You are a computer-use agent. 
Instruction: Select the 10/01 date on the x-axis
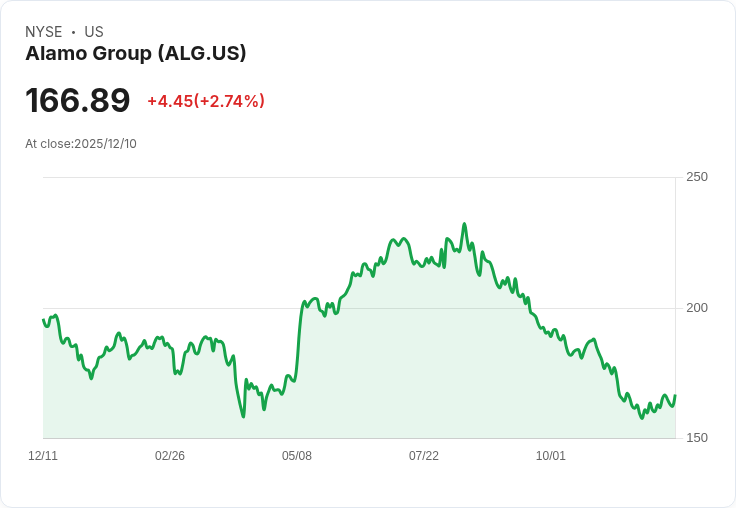click(x=551, y=456)
